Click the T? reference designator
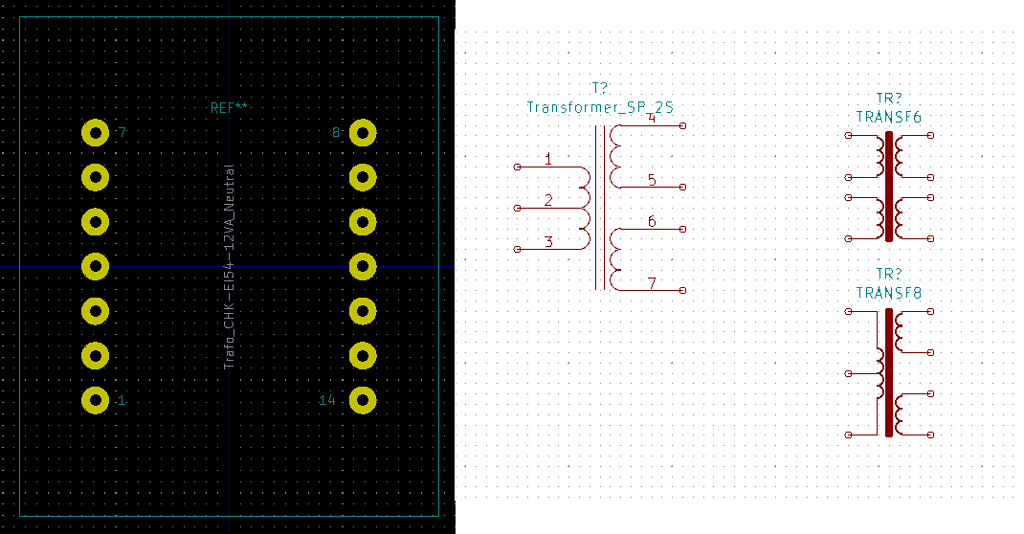This screenshot has width=1024, height=534. pyautogui.click(x=600, y=88)
